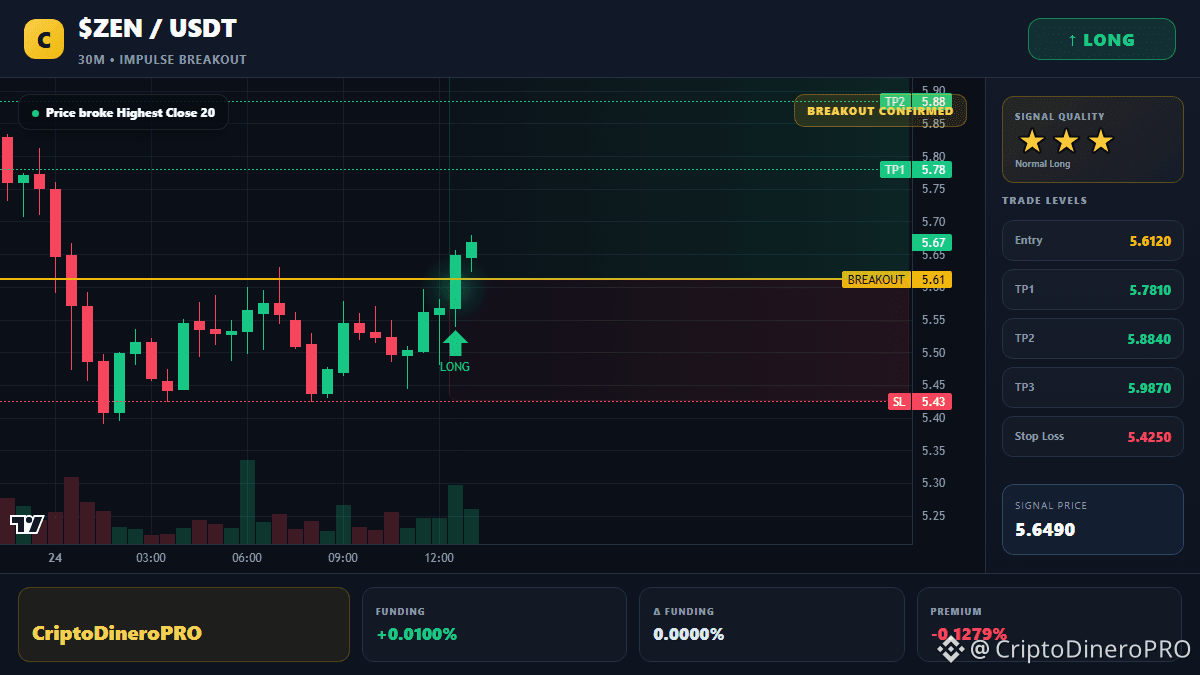Click the 5.50 price axis label
This screenshot has height=675, width=1200.
(x=933, y=353)
